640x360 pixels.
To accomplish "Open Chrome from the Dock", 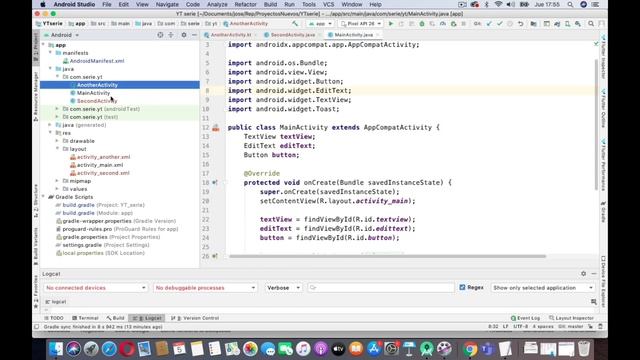I will click(470, 349).
